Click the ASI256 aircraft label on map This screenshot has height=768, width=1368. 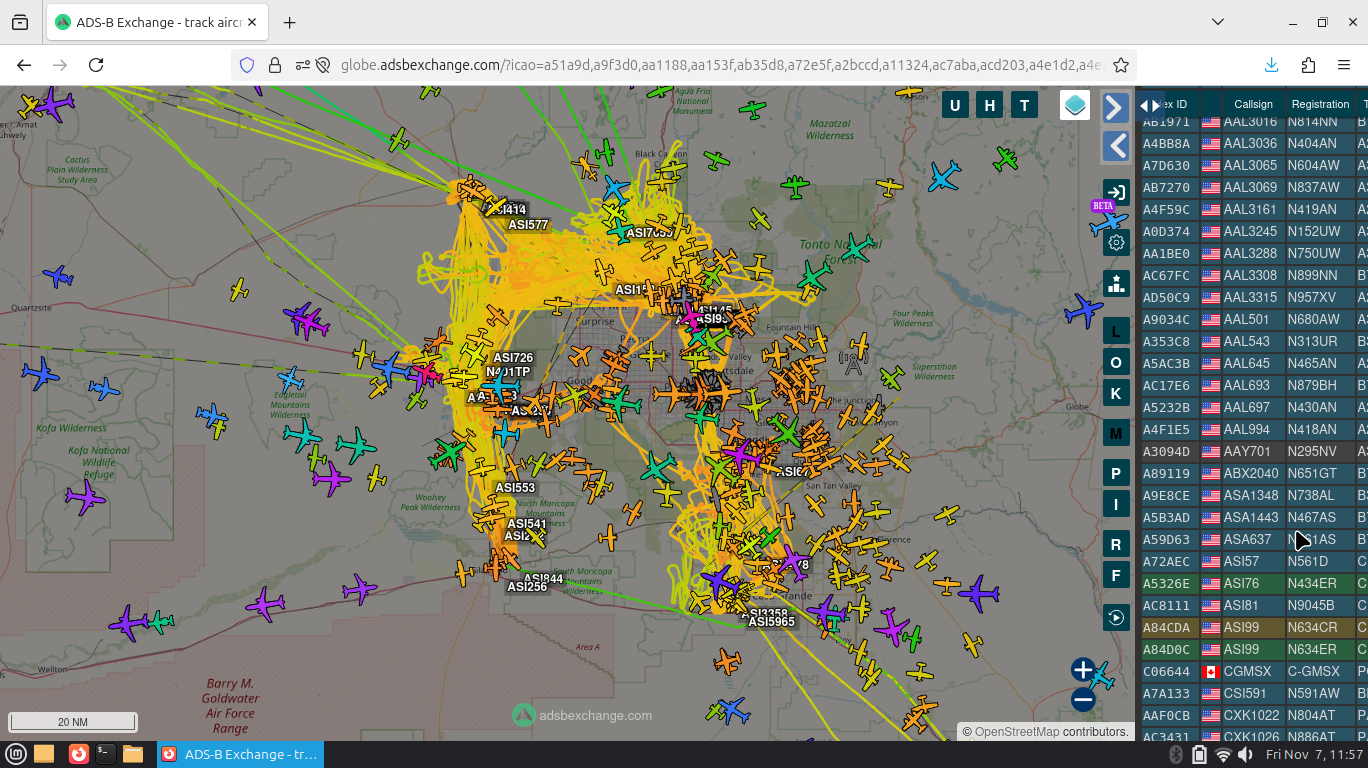coord(527,587)
